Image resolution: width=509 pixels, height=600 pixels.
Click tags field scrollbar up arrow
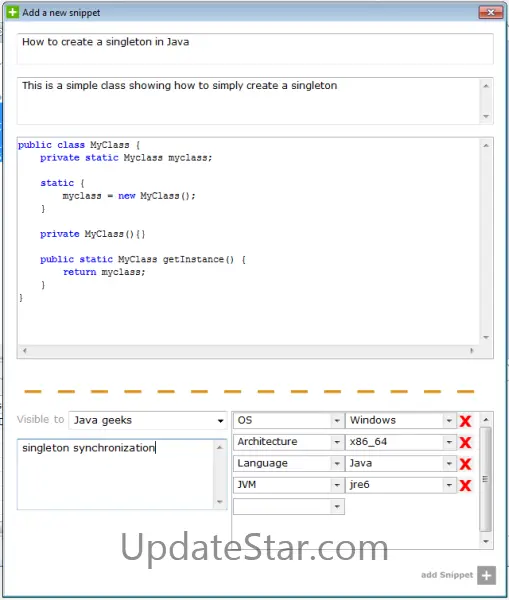click(220, 447)
